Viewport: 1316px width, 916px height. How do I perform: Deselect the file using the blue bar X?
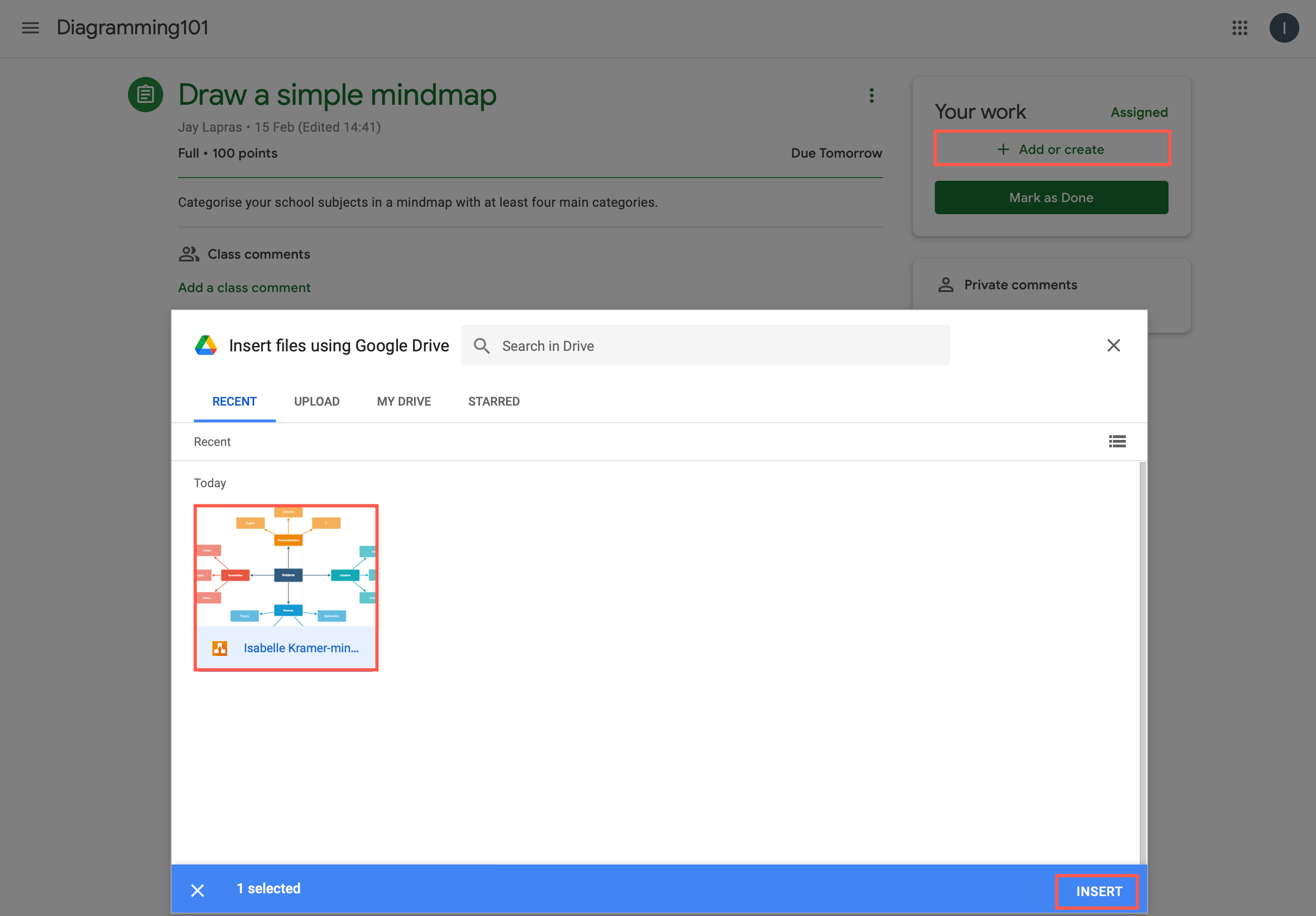click(197, 889)
